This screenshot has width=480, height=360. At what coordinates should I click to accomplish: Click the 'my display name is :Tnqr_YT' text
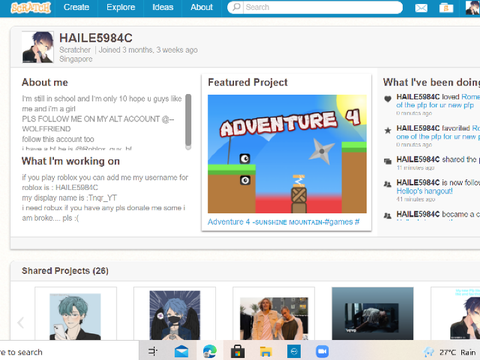pyautogui.click(x=69, y=198)
